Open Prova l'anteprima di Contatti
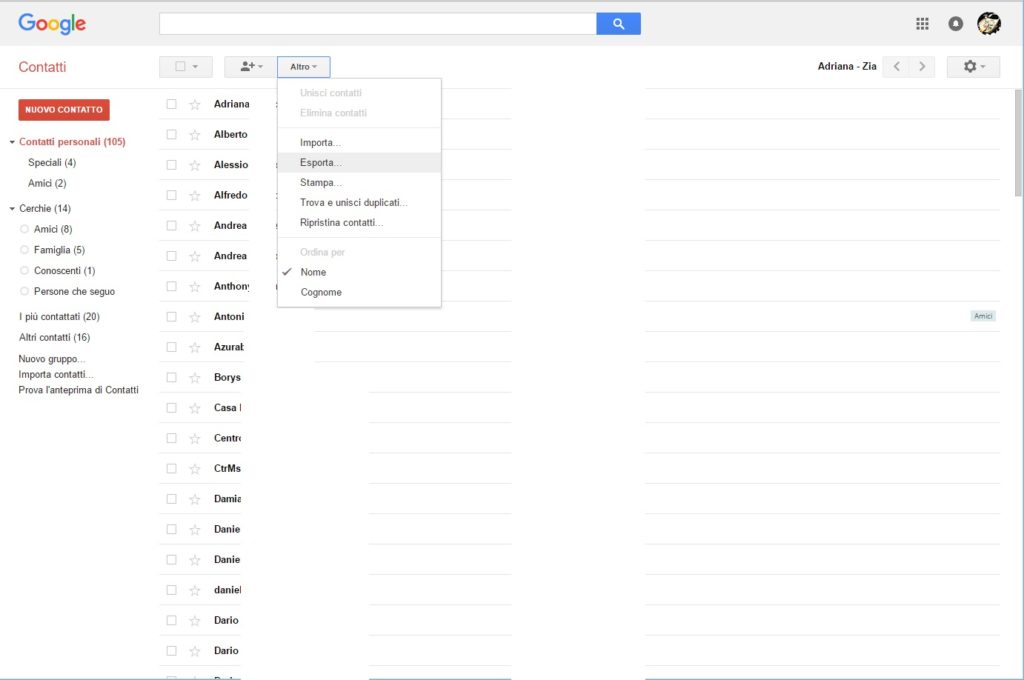Screen dimensions: 1024x680 tap(77, 390)
